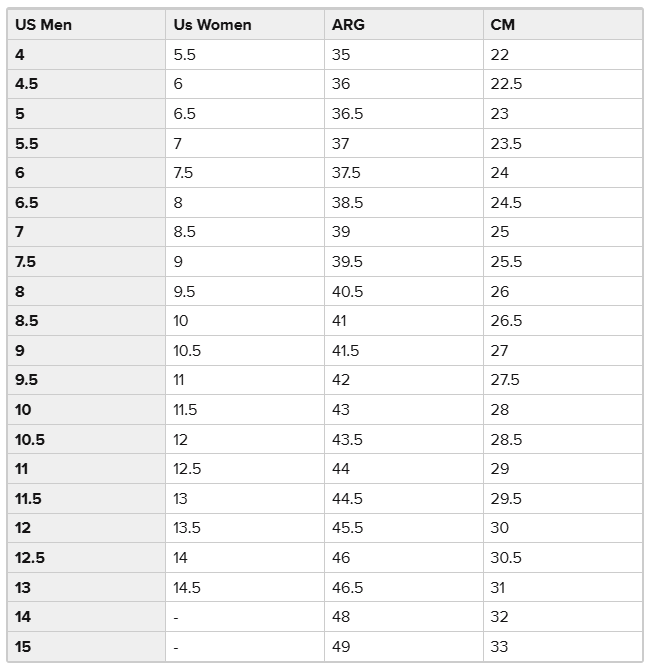The height and width of the screenshot is (667, 656).
Task: Click the US Men column header
Action: pos(86,25)
